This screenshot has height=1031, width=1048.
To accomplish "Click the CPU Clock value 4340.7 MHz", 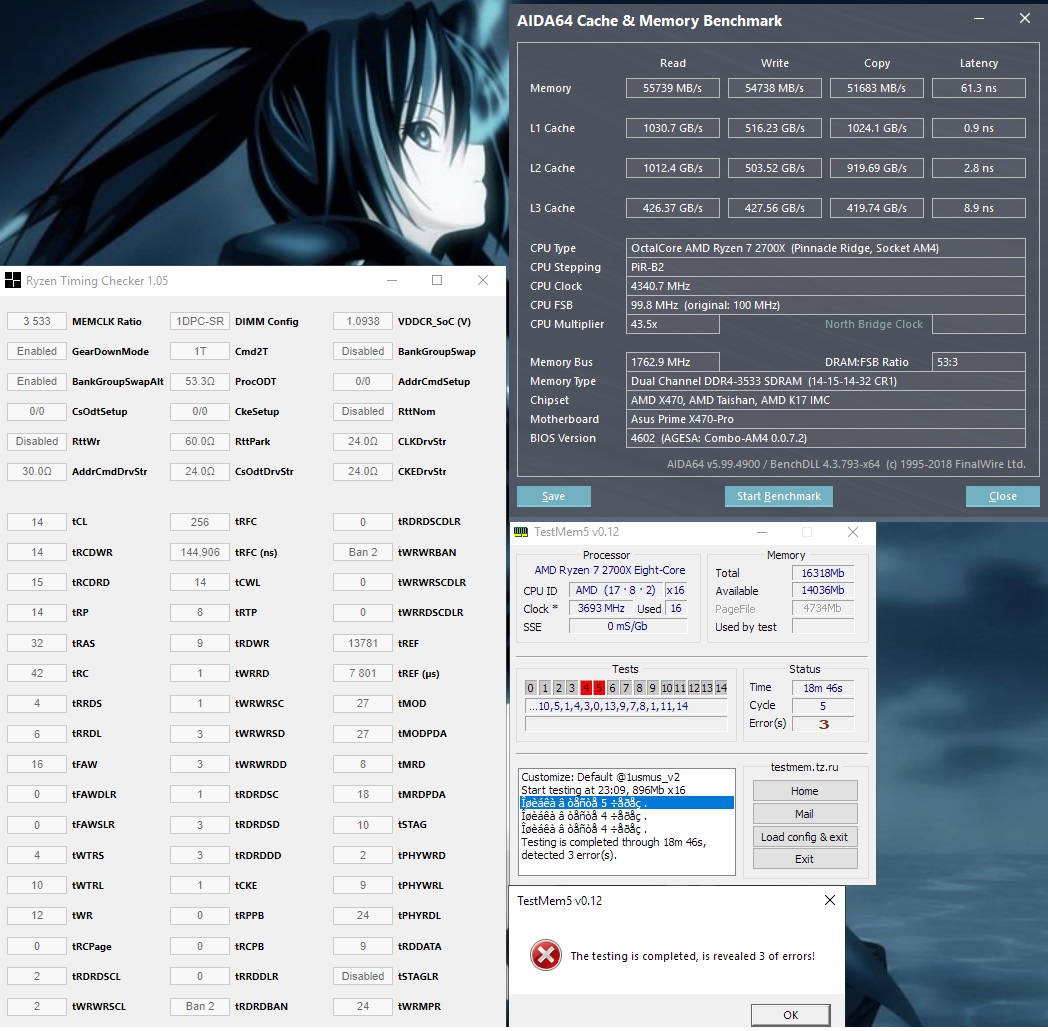I will [x=825, y=286].
